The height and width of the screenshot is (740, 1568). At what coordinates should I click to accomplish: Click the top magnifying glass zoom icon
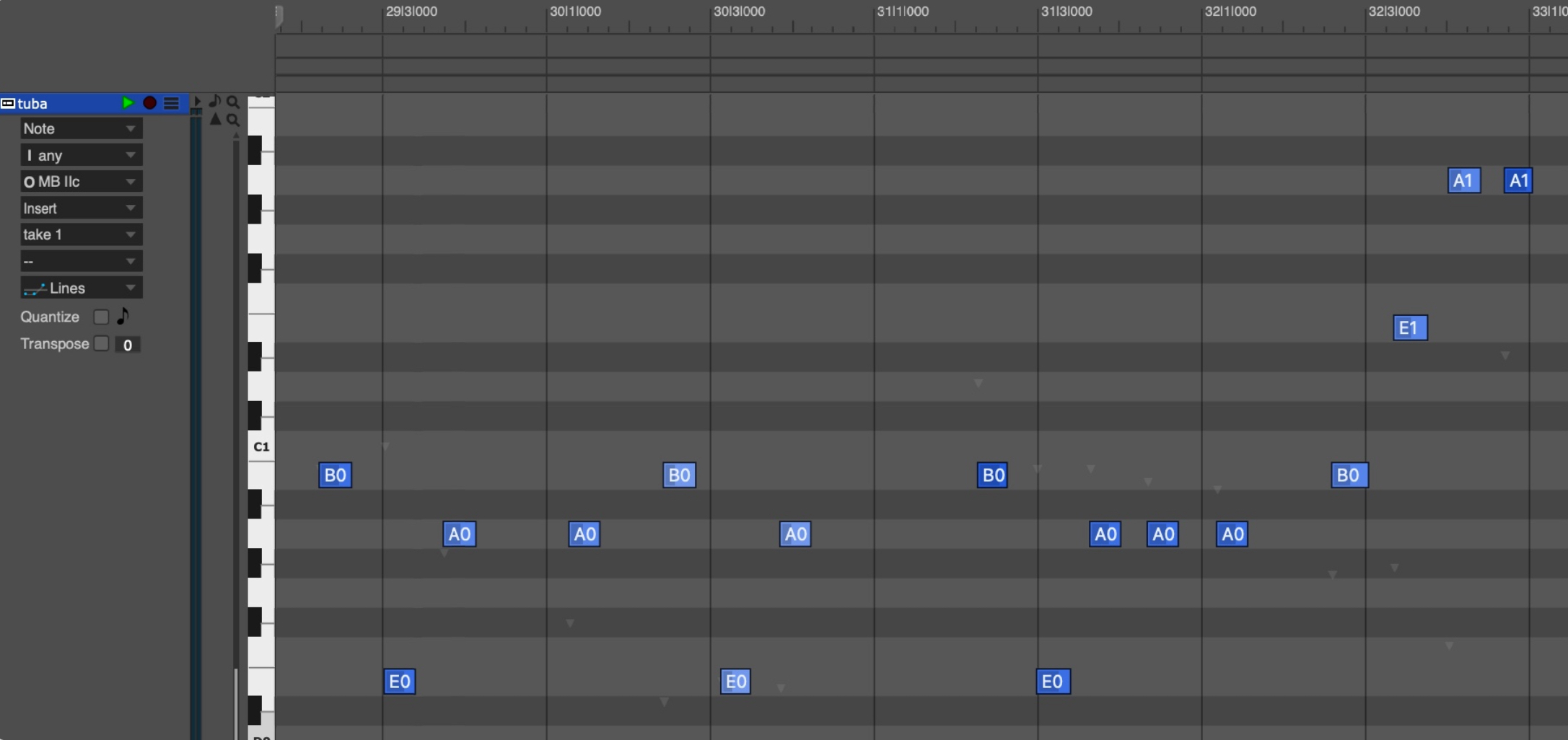point(232,102)
